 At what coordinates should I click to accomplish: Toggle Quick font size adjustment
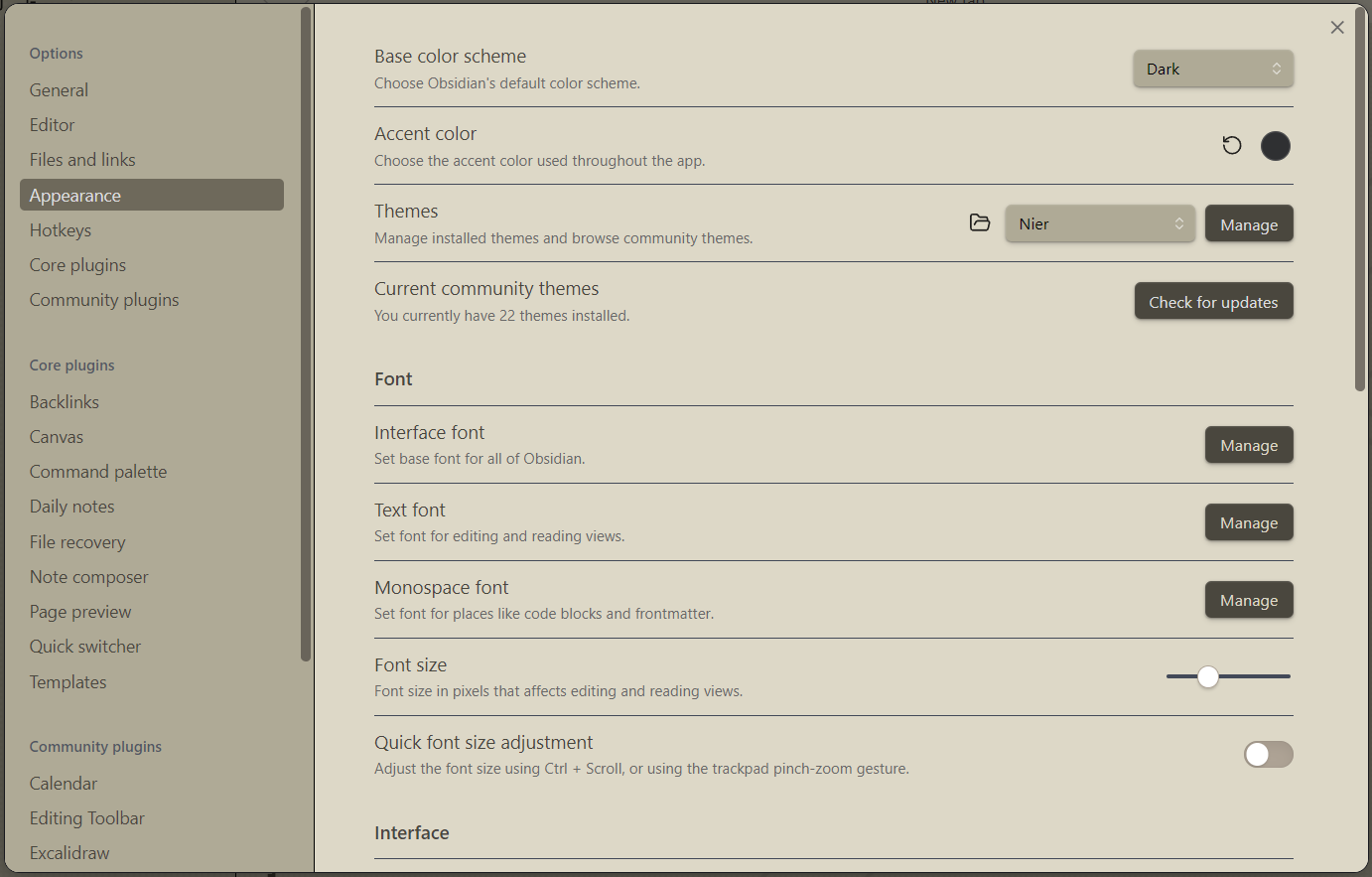1269,755
